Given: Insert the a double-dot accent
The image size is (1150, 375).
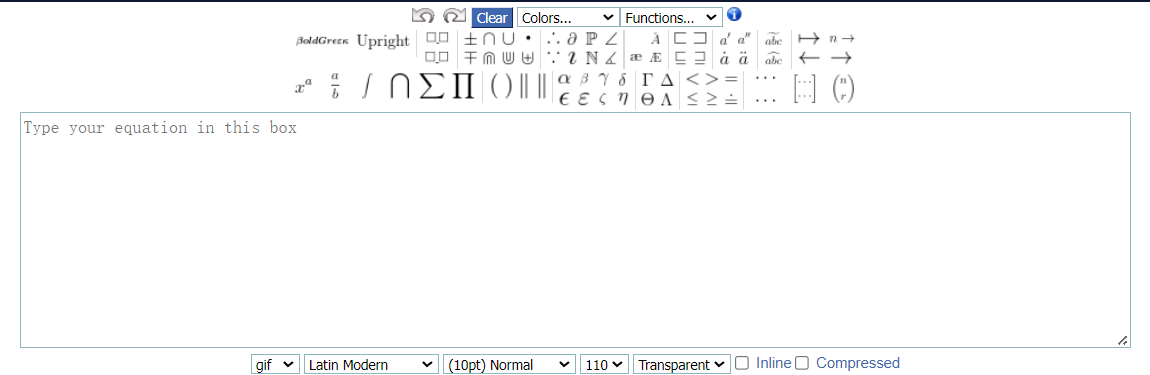Looking at the screenshot, I should click(x=744, y=58).
